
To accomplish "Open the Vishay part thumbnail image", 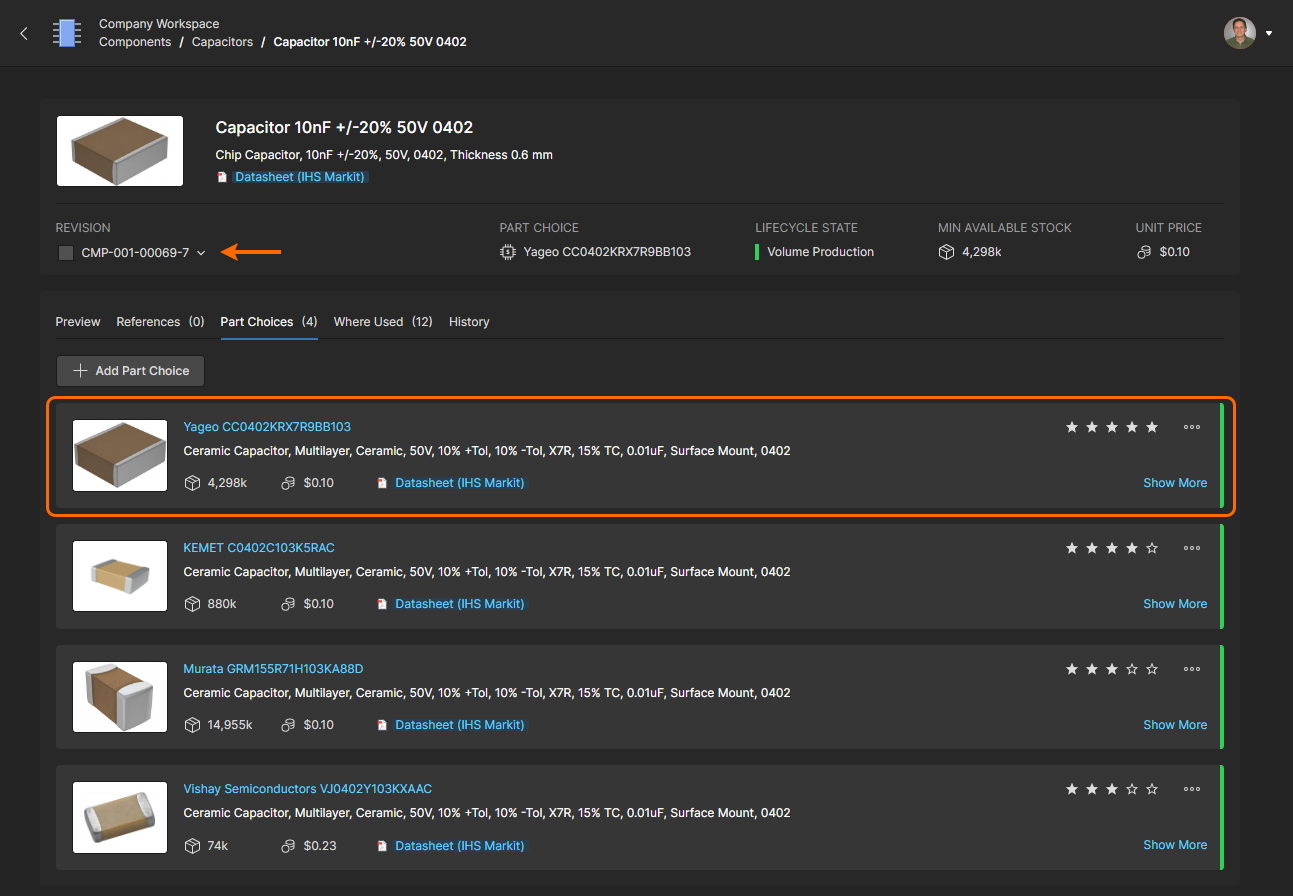I will 120,817.
